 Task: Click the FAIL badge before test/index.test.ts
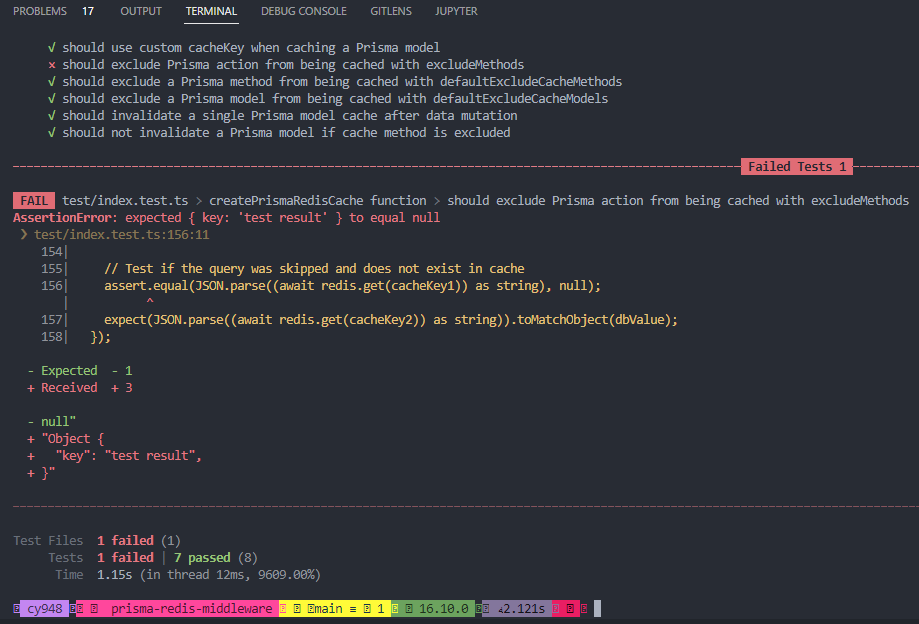point(32,200)
